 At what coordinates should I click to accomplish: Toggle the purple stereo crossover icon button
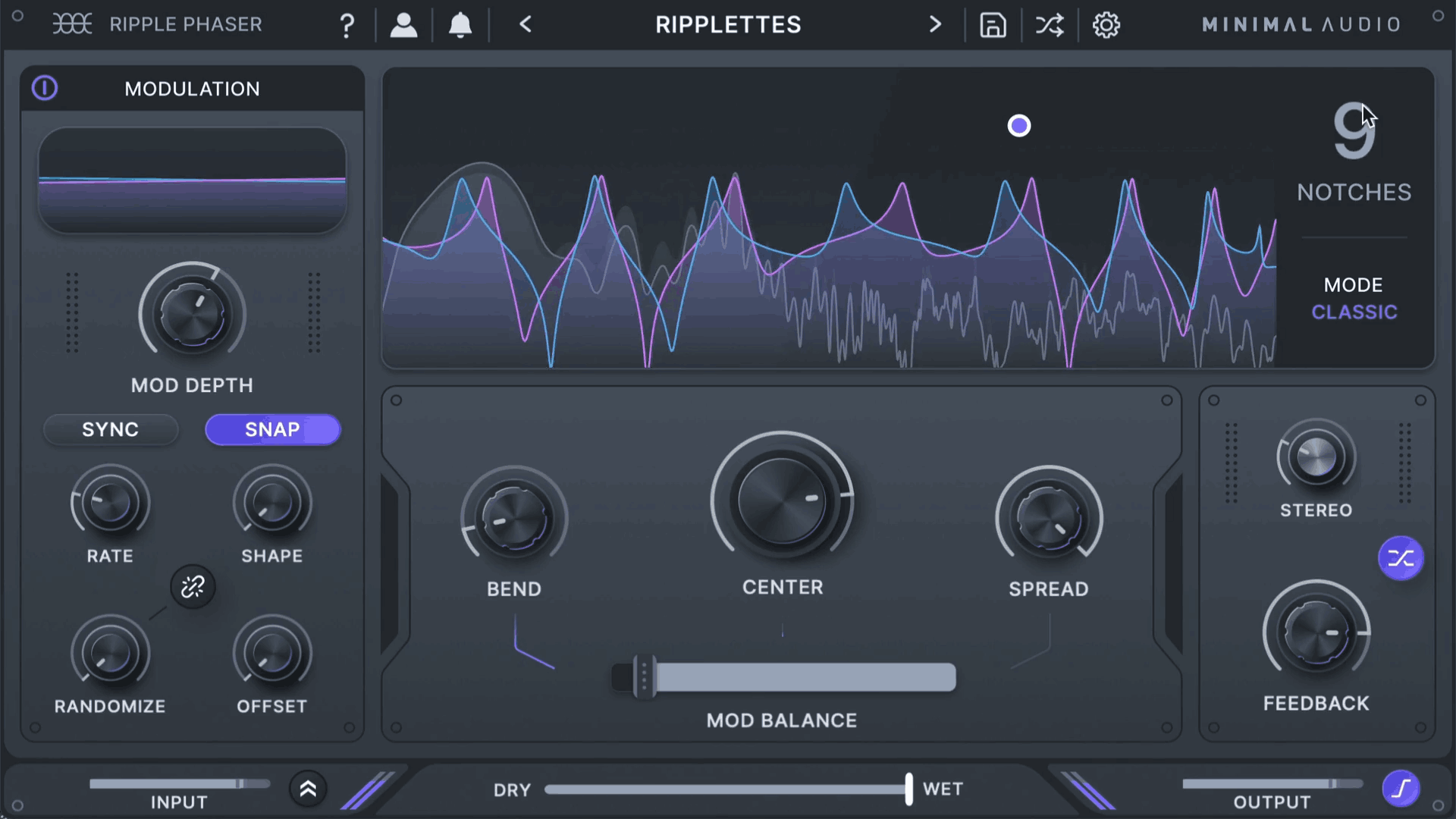point(1401,559)
